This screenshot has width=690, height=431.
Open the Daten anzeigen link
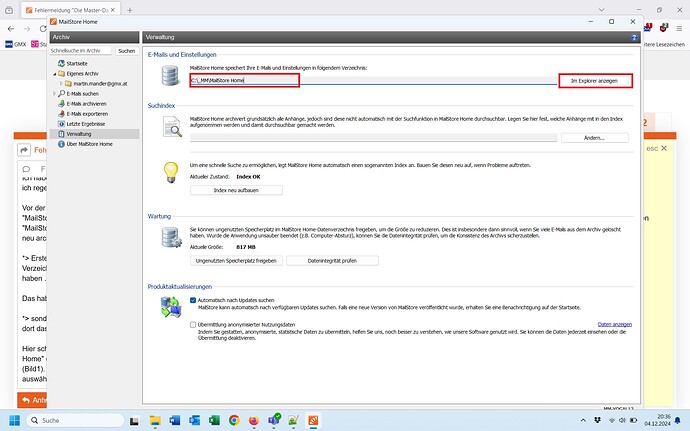coord(615,324)
